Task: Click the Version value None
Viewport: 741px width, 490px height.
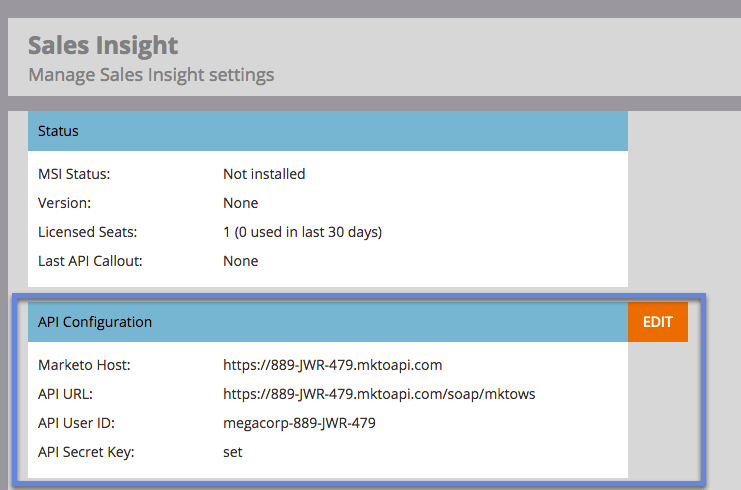Action: 241,203
